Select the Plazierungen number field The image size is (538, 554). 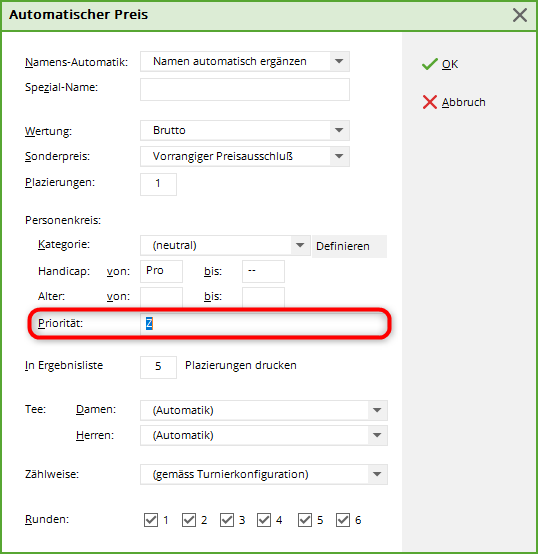(x=158, y=184)
